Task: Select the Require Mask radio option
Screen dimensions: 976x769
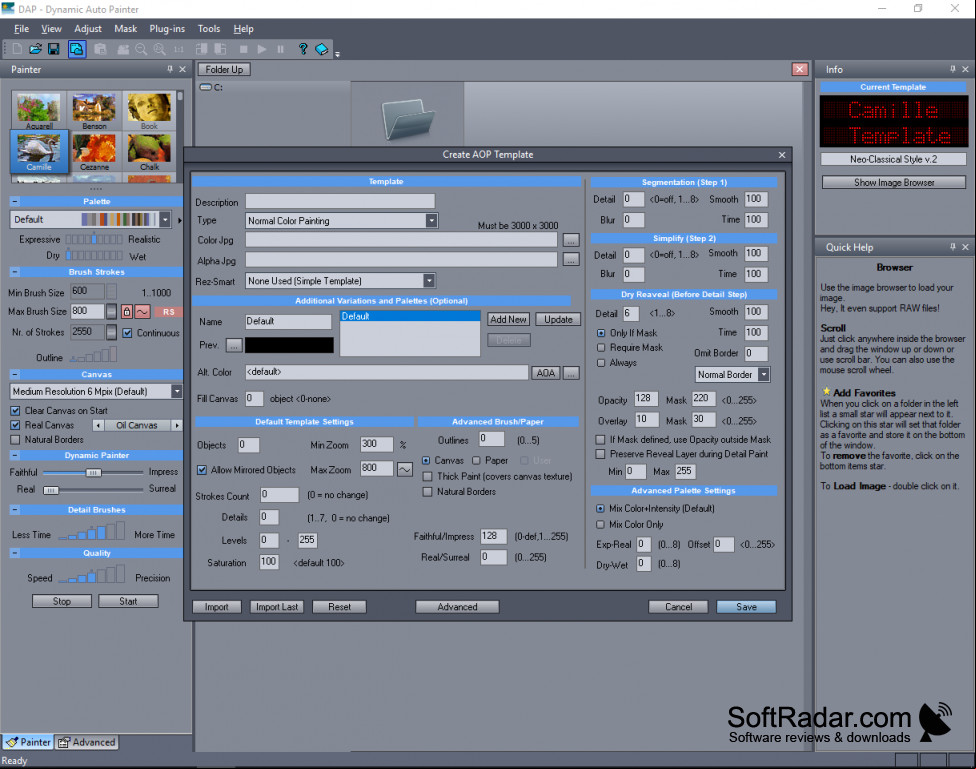Action: tap(601, 347)
